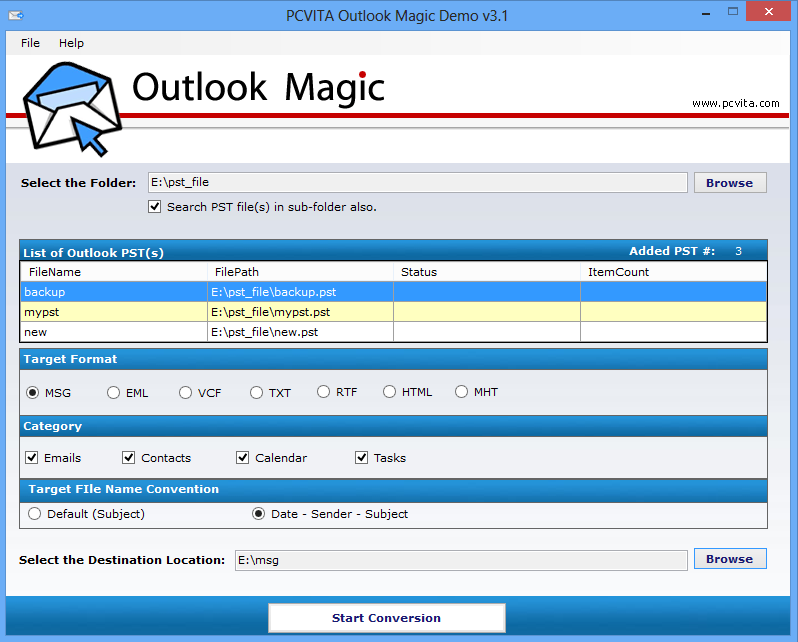Select VCF target format

click(185, 393)
